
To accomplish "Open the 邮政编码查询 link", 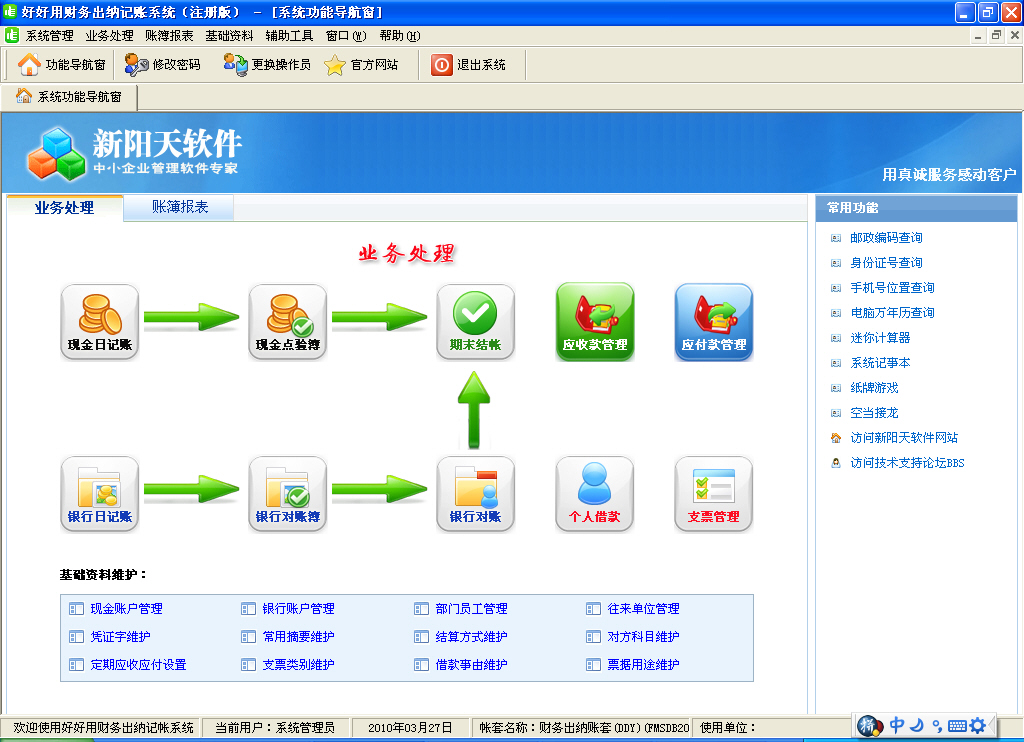I will [x=886, y=238].
